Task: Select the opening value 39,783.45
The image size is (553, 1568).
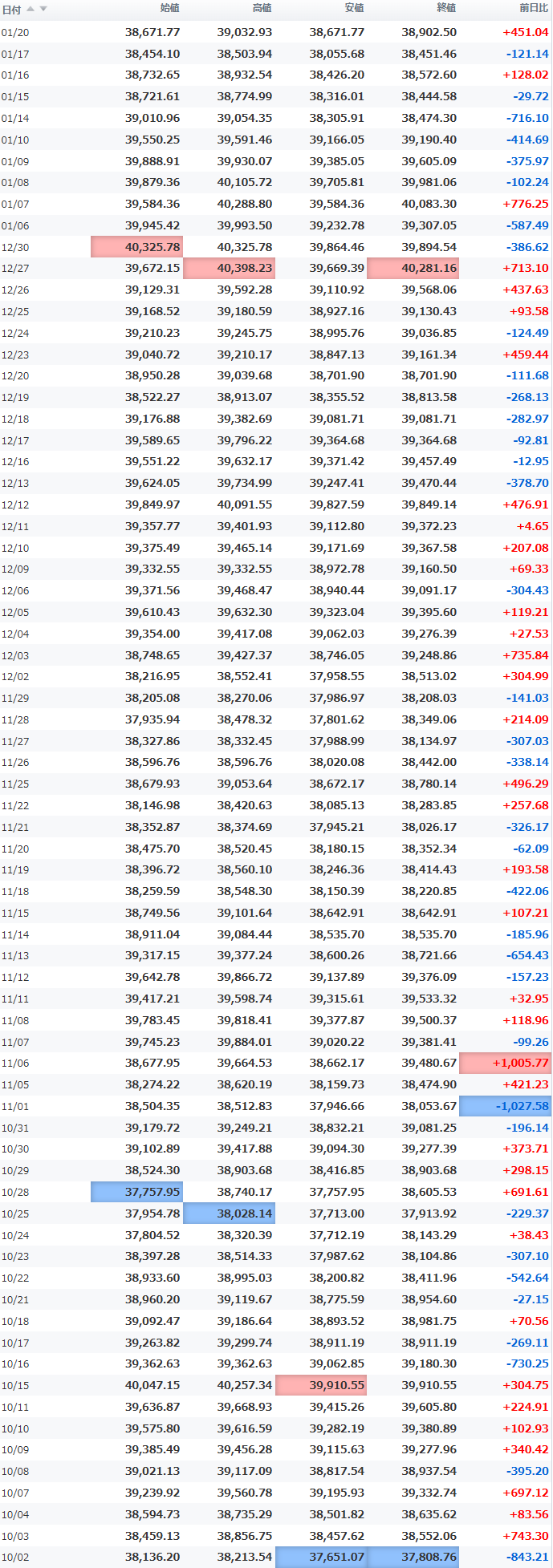Action: 152,1020
